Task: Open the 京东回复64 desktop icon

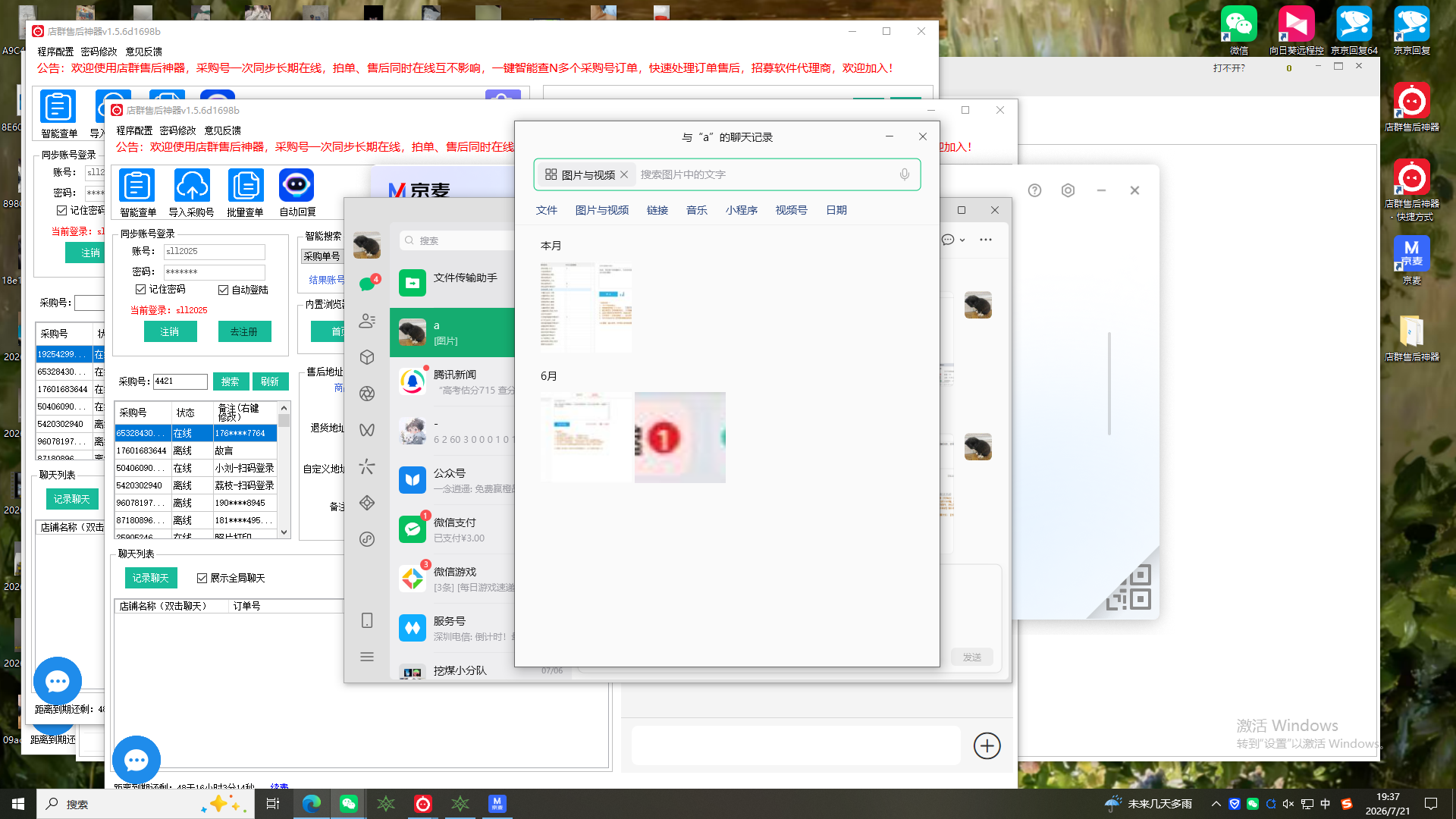Action: tap(1354, 30)
